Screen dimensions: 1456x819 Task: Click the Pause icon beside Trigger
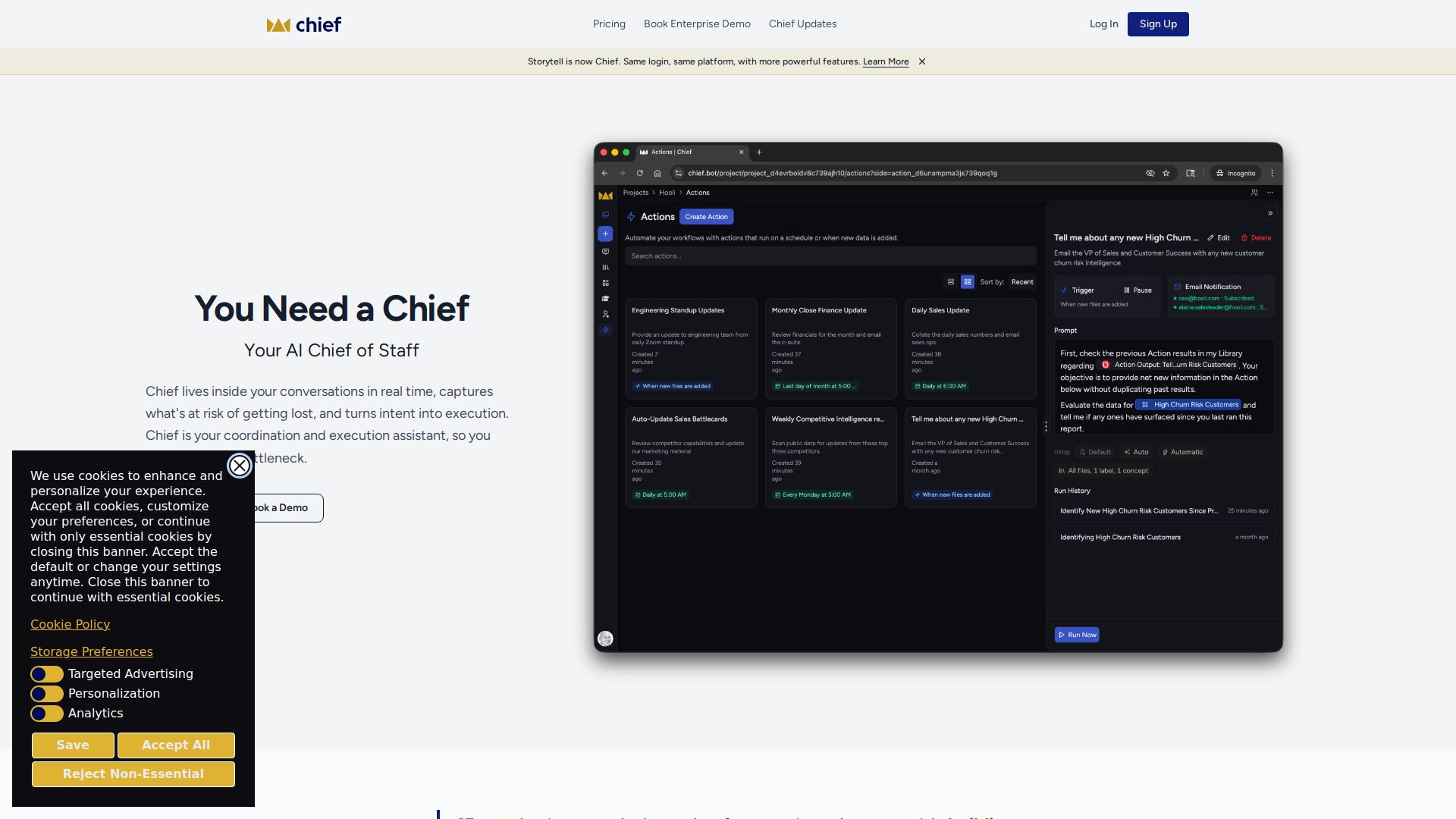[1127, 290]
